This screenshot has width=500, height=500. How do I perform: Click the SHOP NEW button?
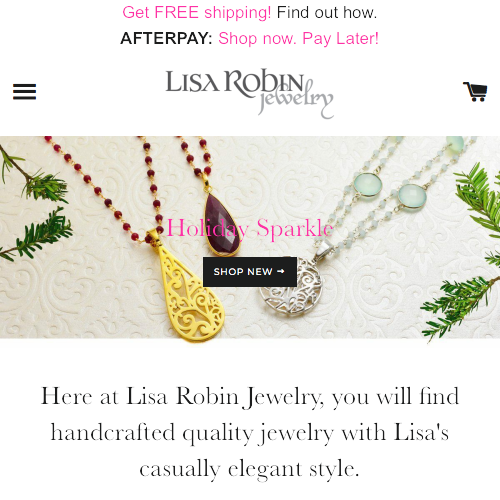pyautogui.click(x=250, y=272)
